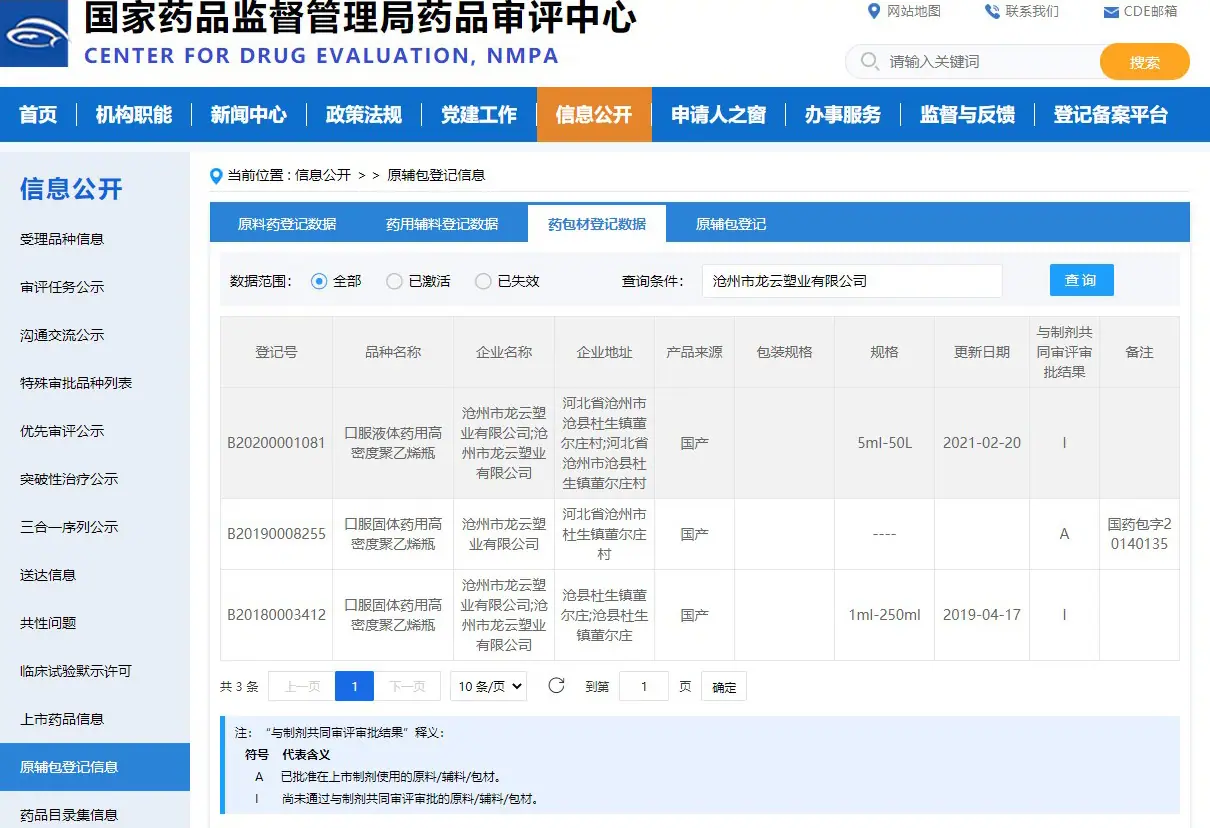Click registration number B20190008255
This screenshot has width=1210, height=828.
pos(277,534)
